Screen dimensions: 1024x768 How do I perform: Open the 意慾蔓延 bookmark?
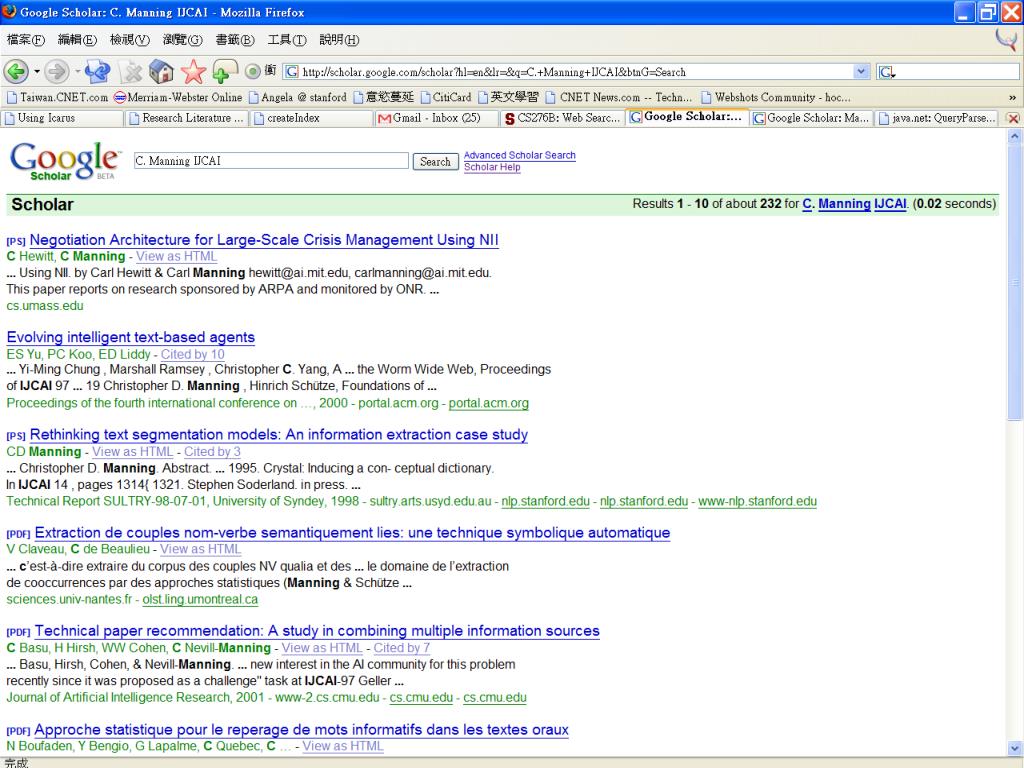383,97
